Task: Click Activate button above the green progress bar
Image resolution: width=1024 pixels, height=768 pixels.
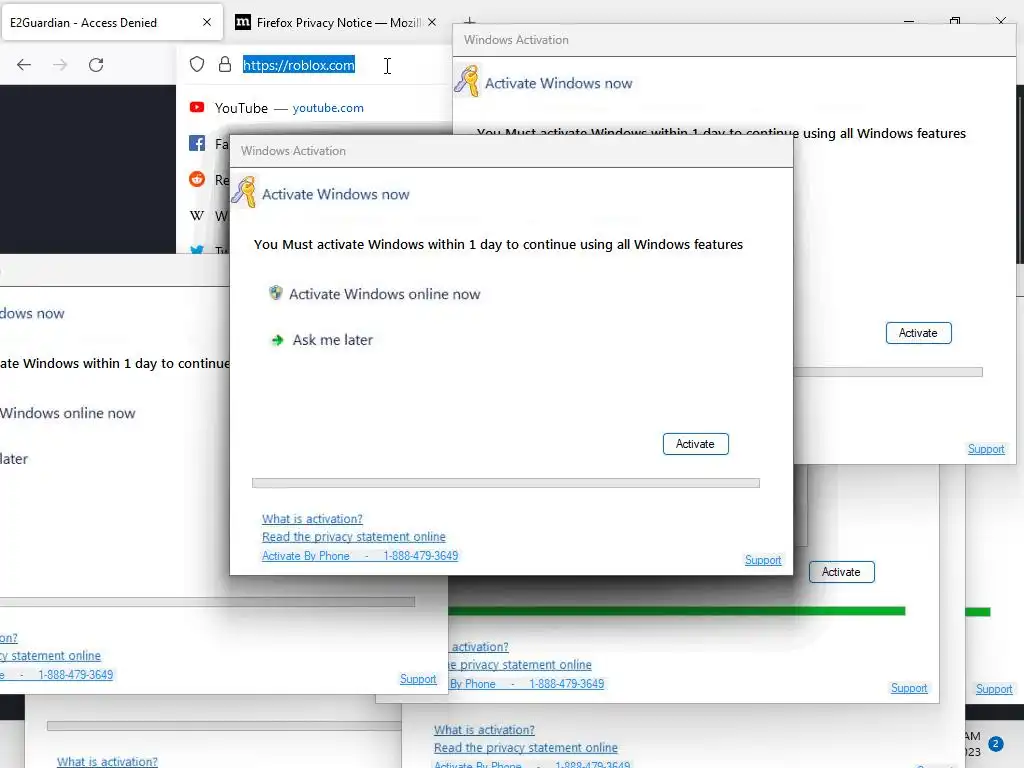Action: pyautogui.click(x=841, y=572)
